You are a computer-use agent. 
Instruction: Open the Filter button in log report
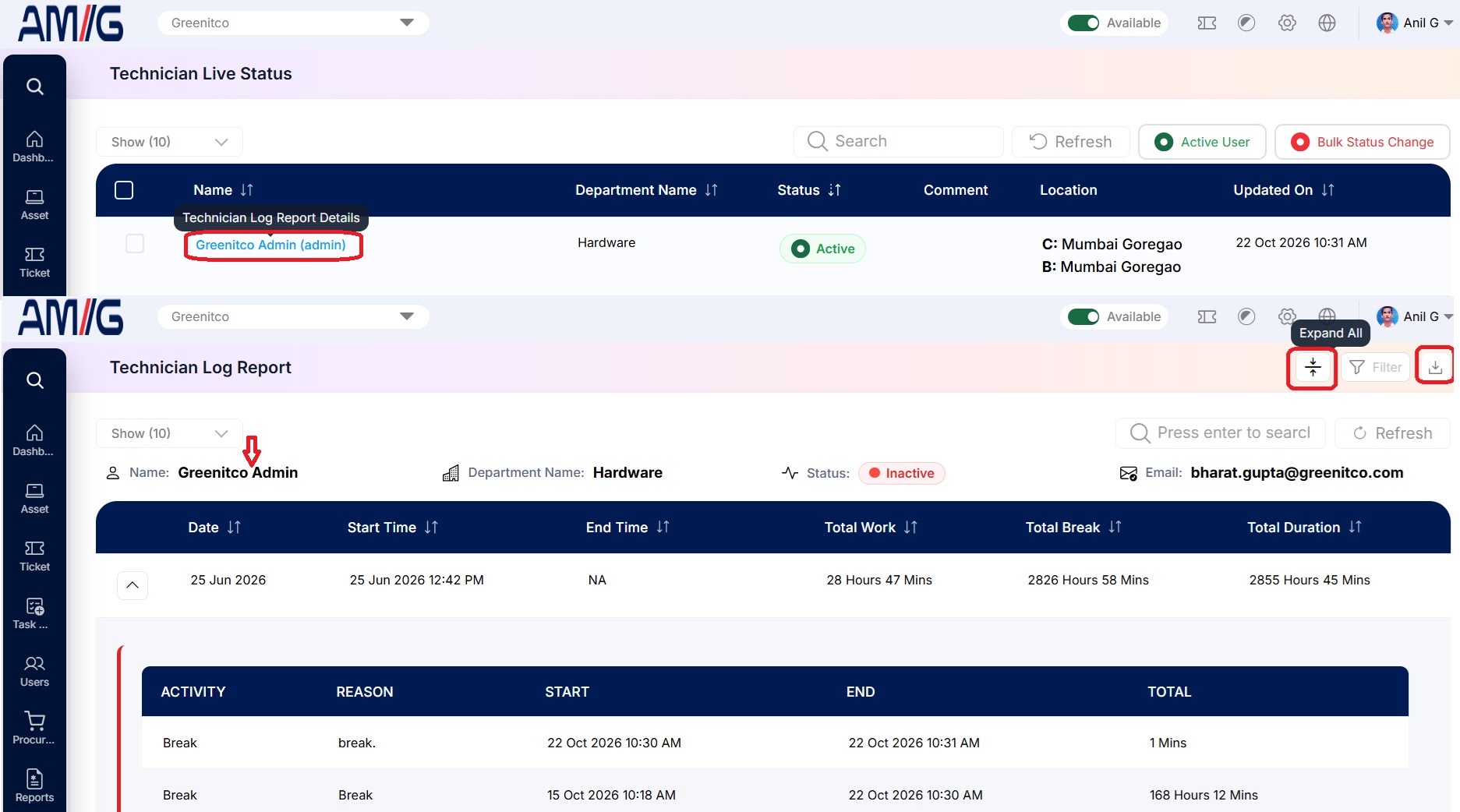coord(1375,367)
